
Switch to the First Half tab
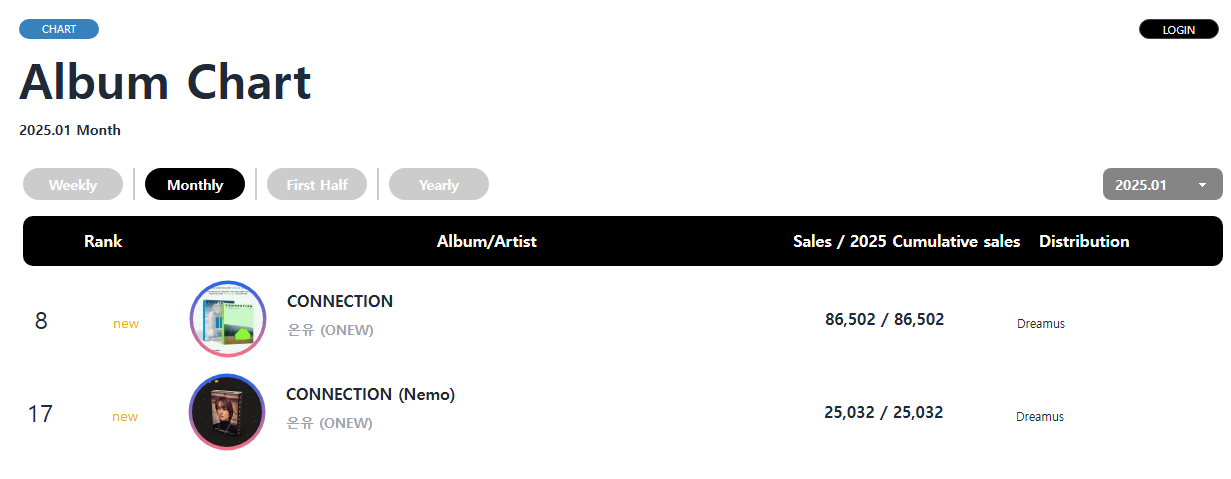tap(317, 185)
